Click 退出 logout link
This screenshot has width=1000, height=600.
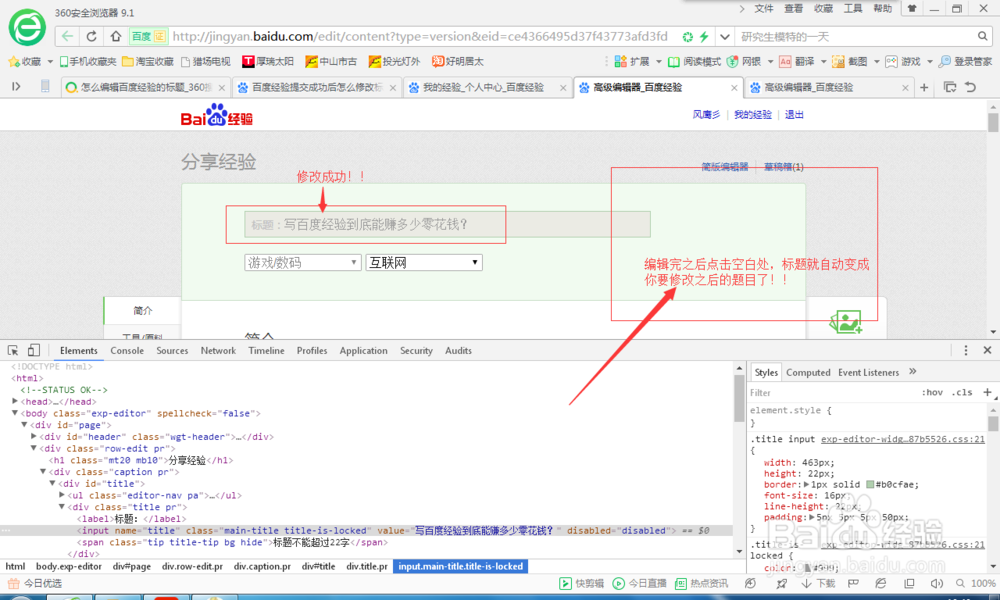click(794, 115)
